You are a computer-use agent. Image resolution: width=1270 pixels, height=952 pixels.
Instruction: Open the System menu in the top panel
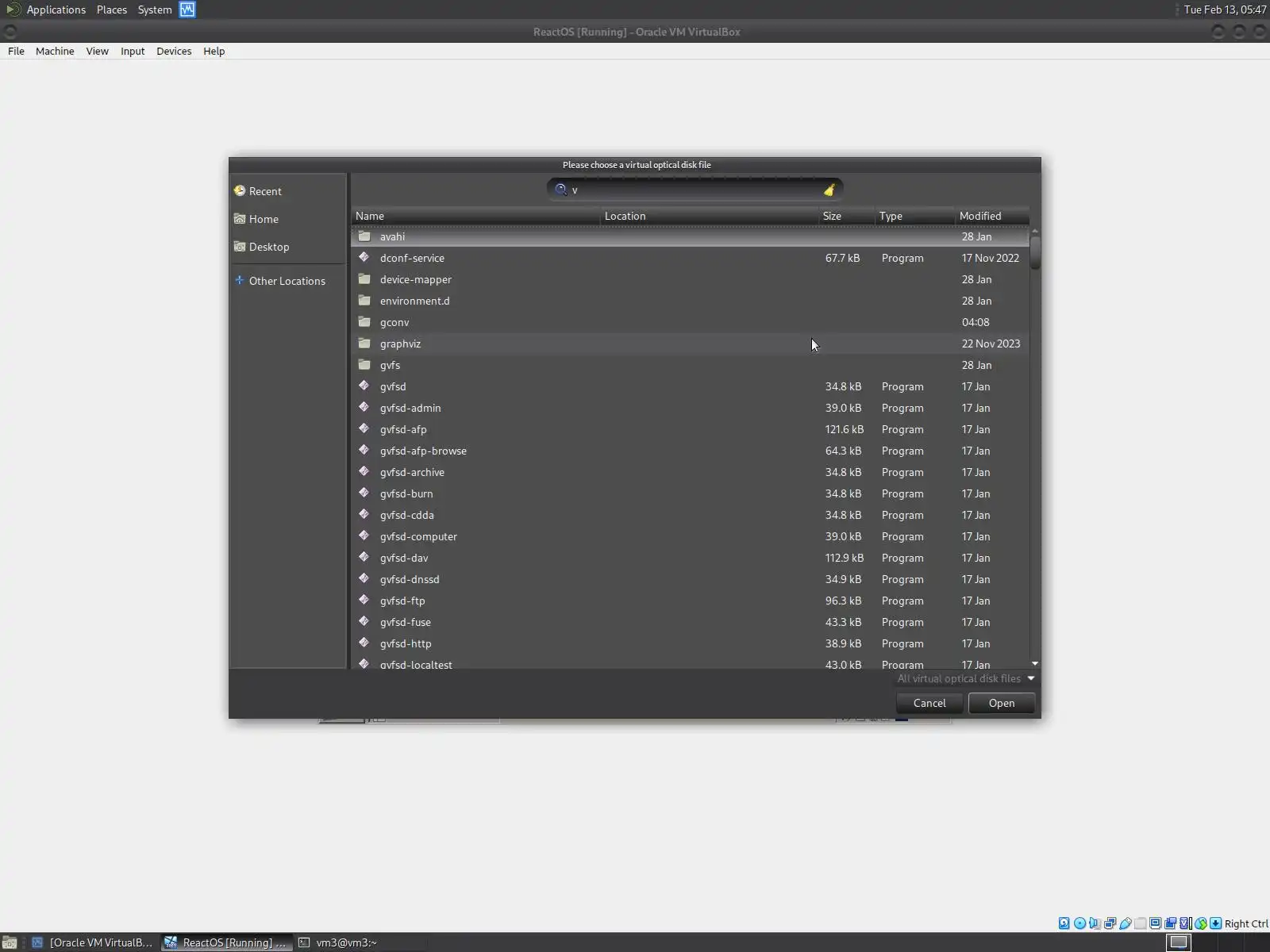point(155,10)
